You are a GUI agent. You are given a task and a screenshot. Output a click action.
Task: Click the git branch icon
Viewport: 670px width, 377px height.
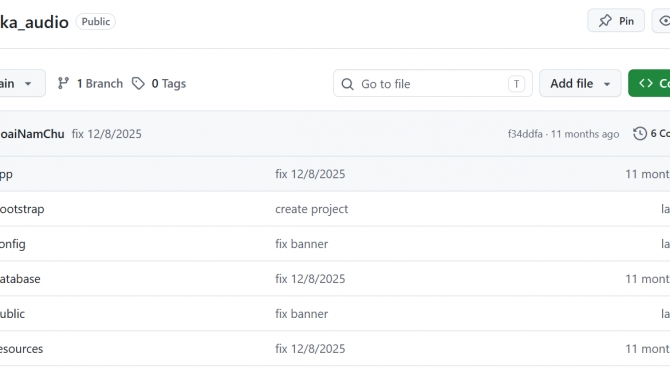point(63,83)
